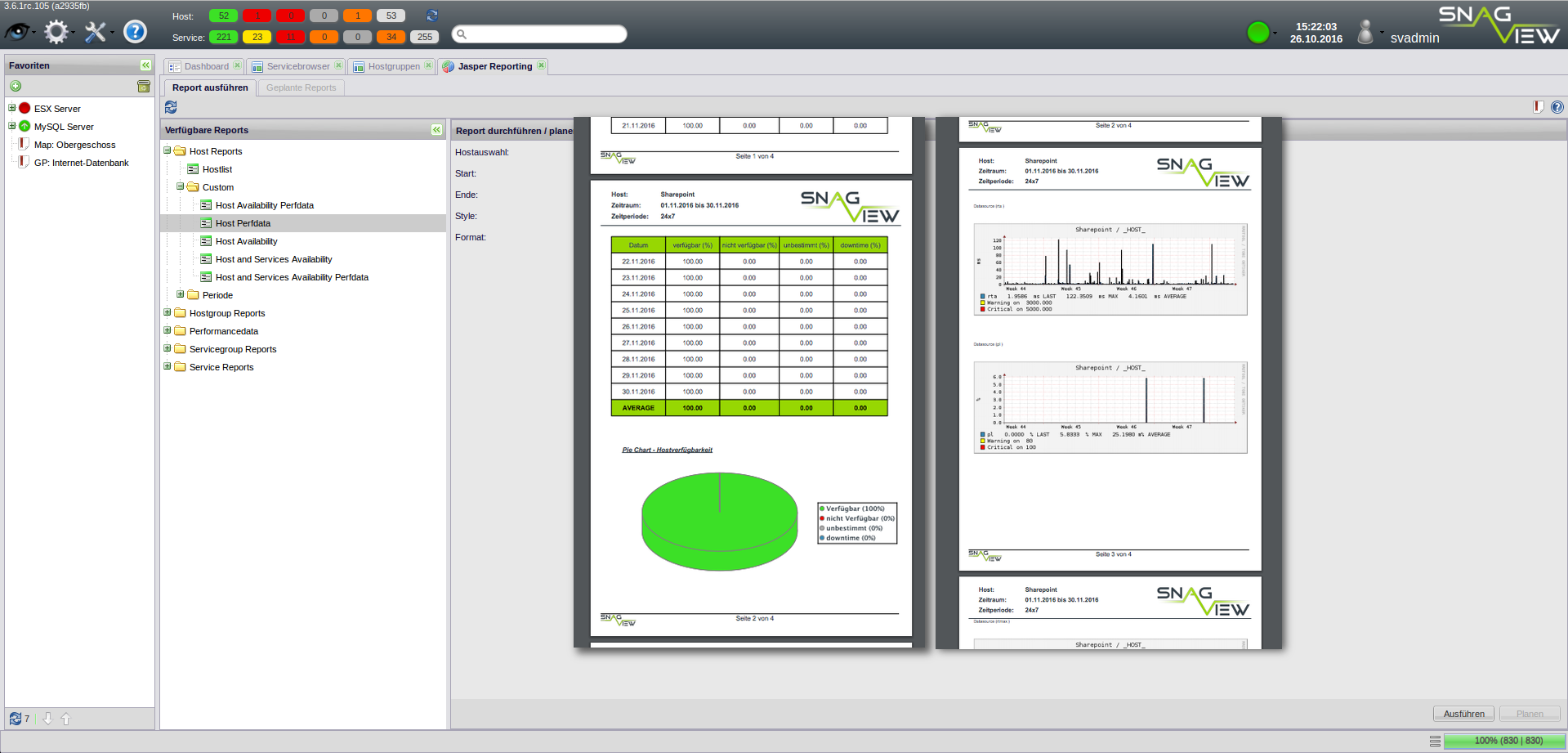Image resolution: width=1568 pixels, height=753 pixels.
Task: Show services warning count 23
Action: (x=257, y=37)
